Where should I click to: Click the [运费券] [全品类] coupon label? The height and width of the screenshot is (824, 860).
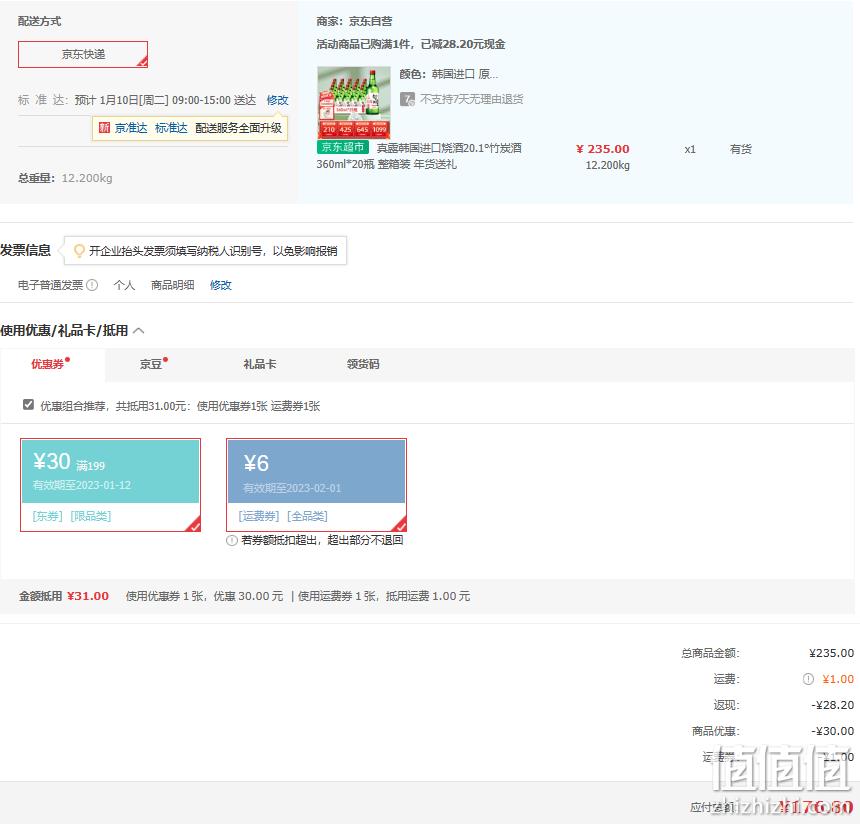click(x=282, y=516)
